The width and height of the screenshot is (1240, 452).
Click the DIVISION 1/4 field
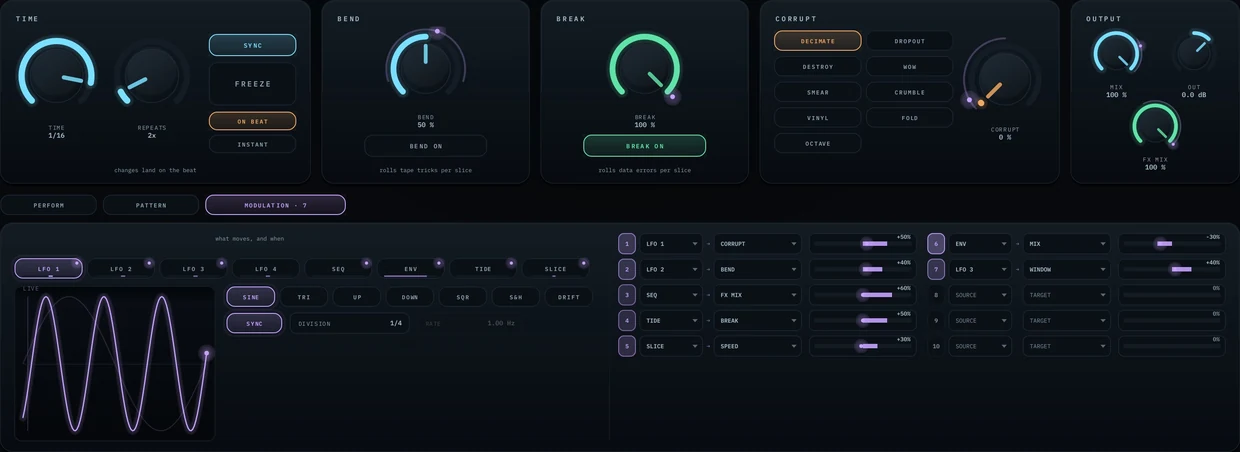pyautogui.click(x=350, y=323)
